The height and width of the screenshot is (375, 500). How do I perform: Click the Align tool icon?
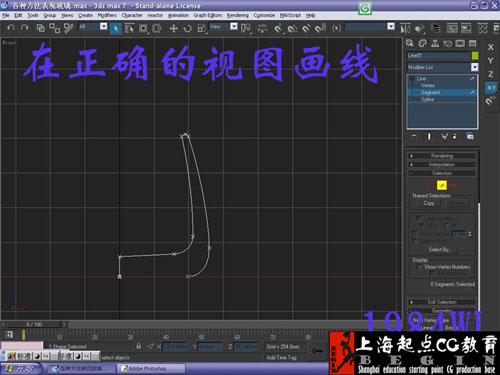click(419, 29)
